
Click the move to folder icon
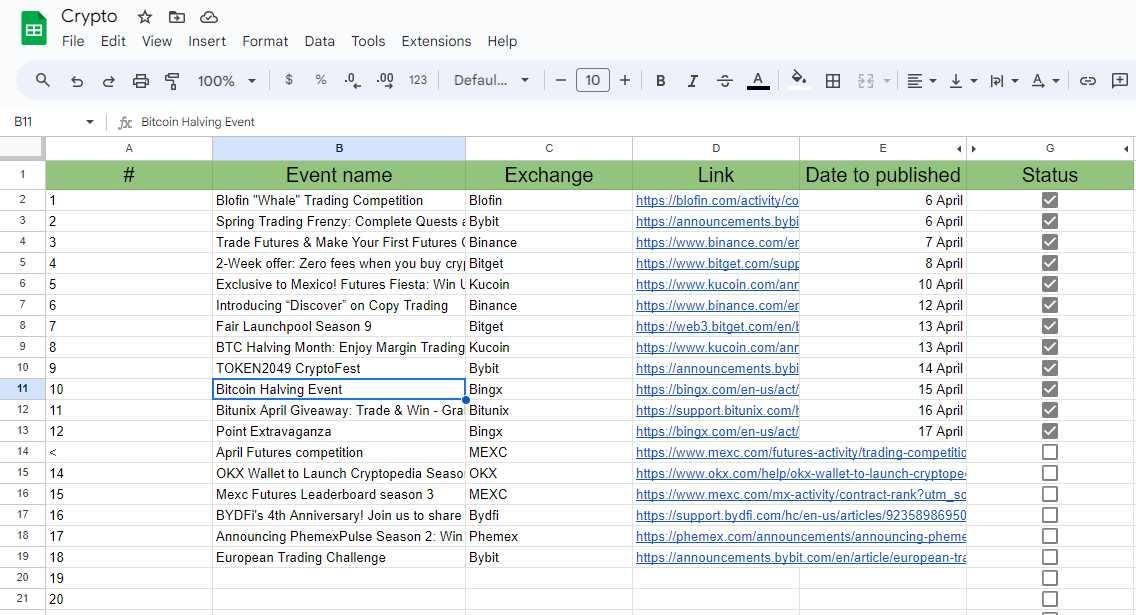177,17
